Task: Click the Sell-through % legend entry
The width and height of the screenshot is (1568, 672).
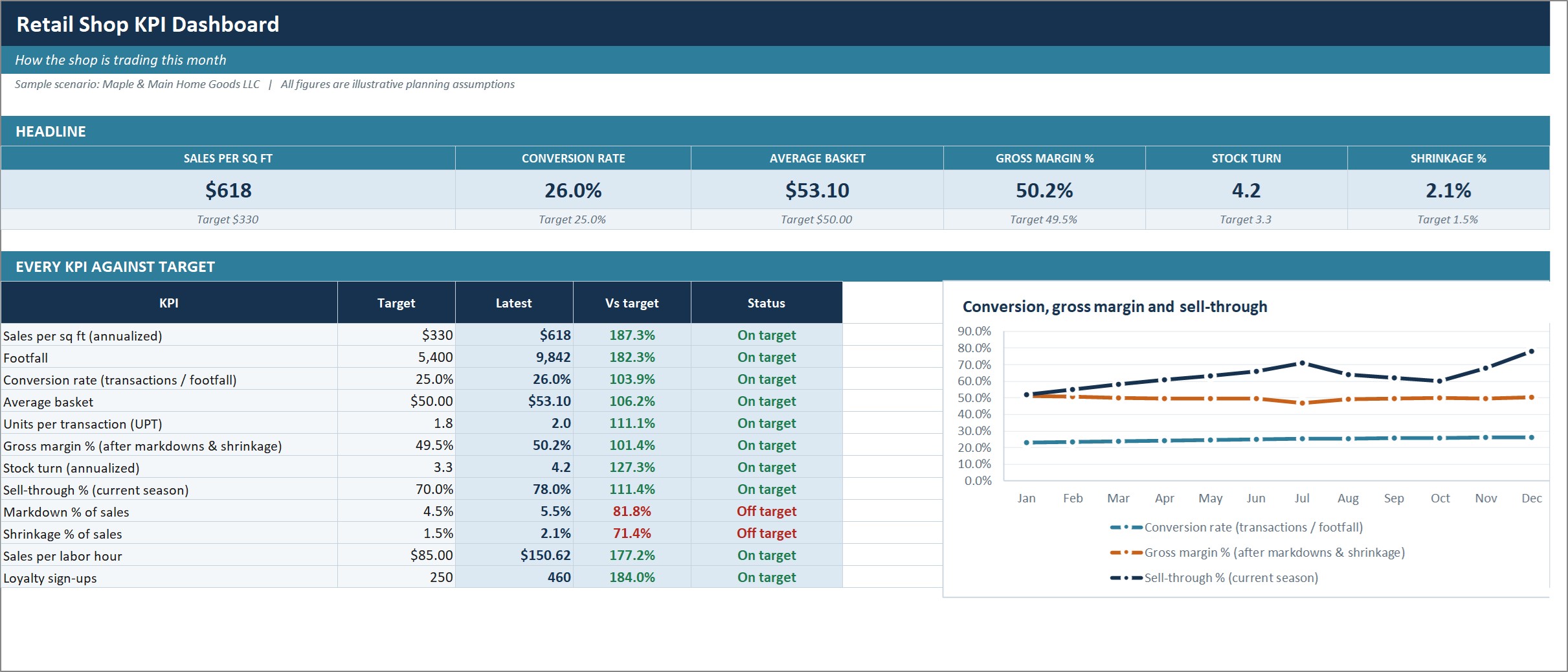Action: pyautogui.click(x=1214, y=578)
